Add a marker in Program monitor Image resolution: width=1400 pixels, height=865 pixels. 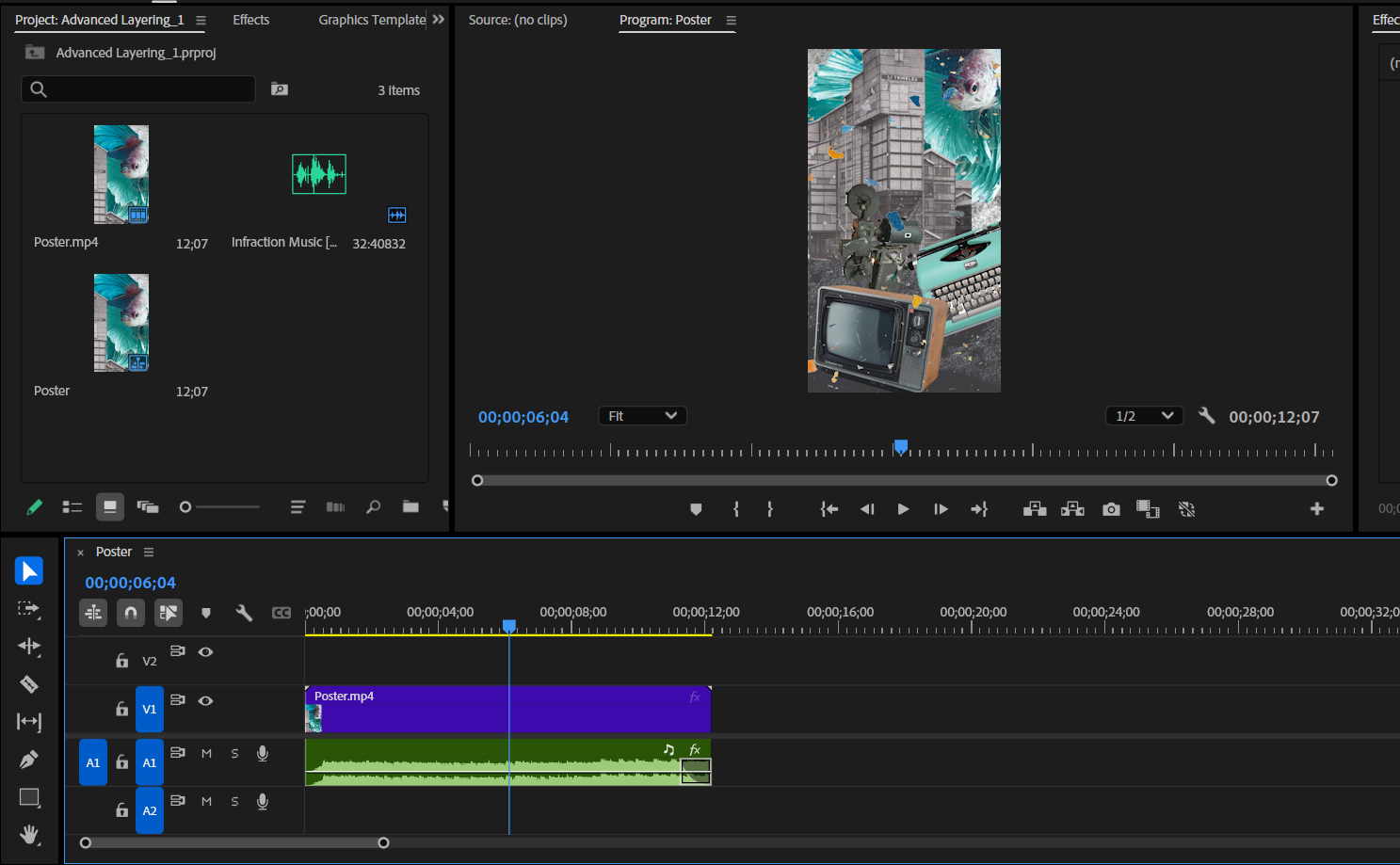(696, 509)
